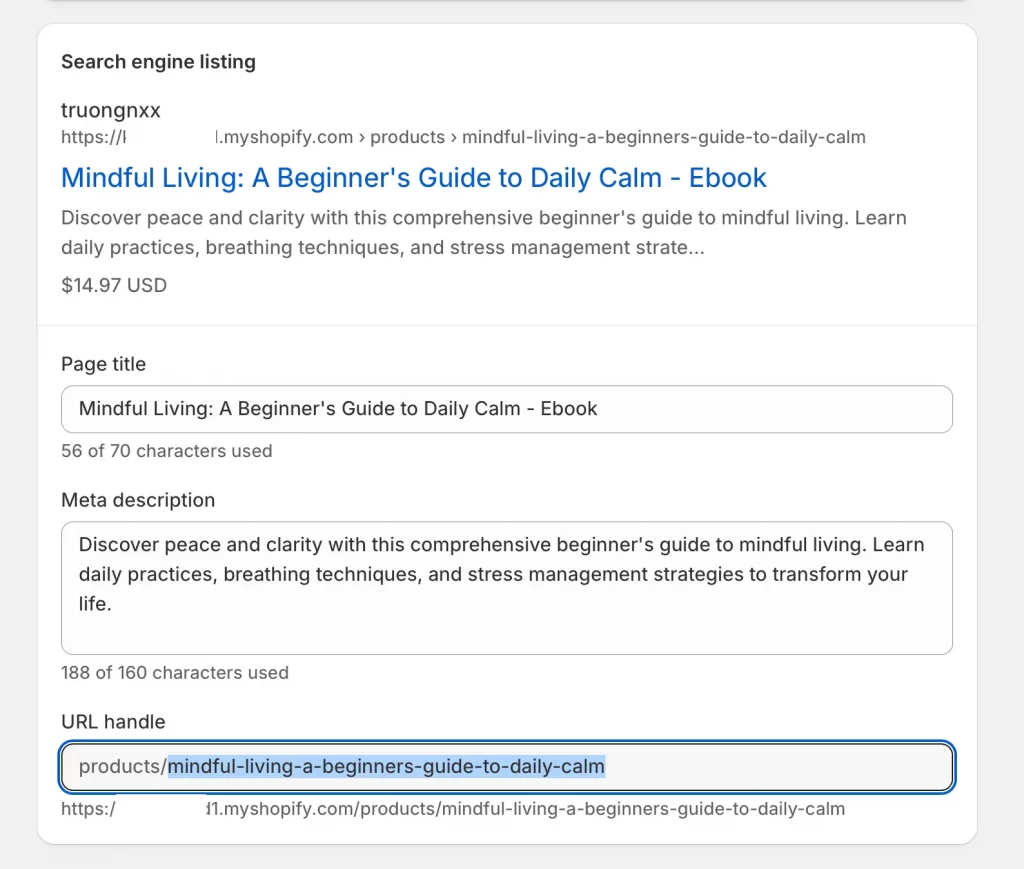
Task: Click the full product URL below the handle field
Action: point(450,809)
